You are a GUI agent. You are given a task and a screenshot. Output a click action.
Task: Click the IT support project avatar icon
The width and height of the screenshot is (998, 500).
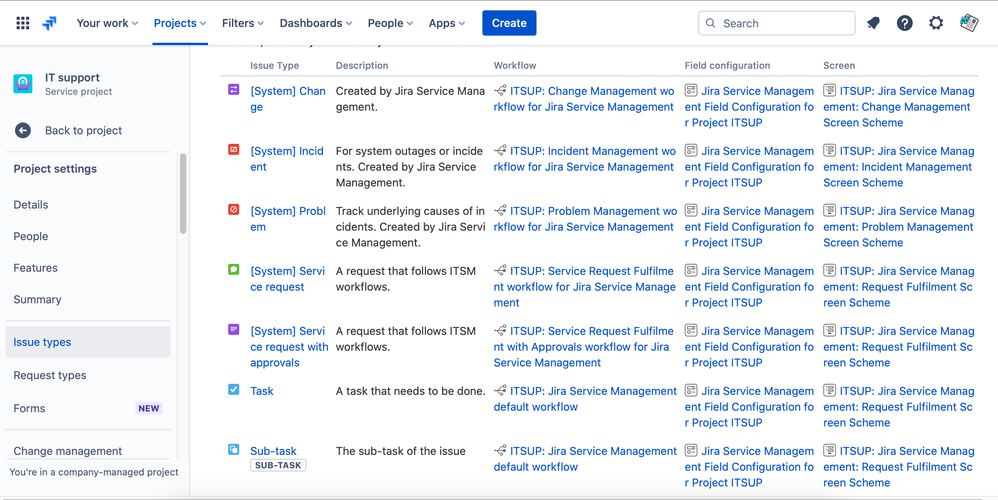tap(23, 84)
